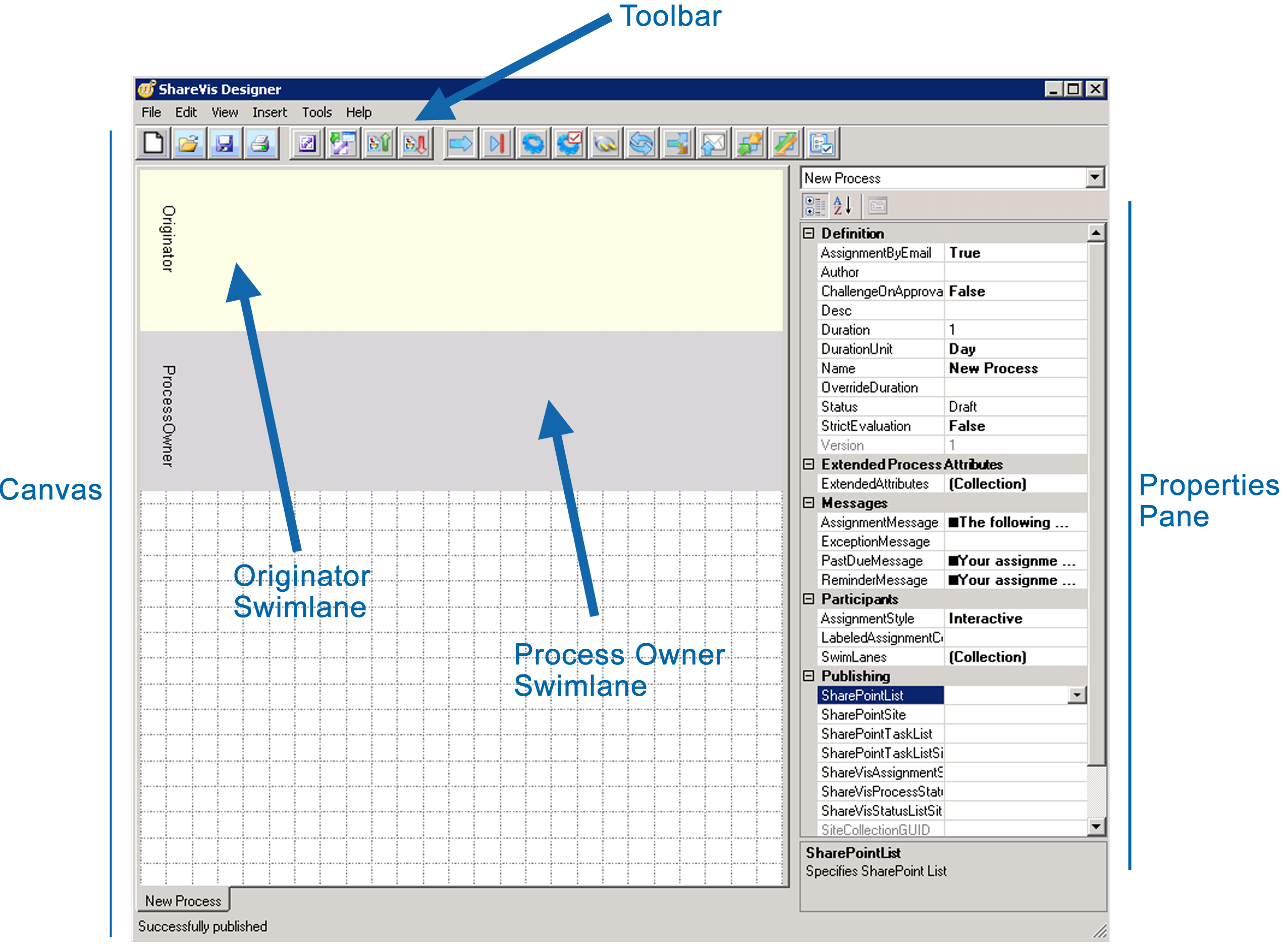Image resolution: width=1287 pixels, height=952 pixels.
Task: Select the DurationUnit property row
Action: click(952, 349)
